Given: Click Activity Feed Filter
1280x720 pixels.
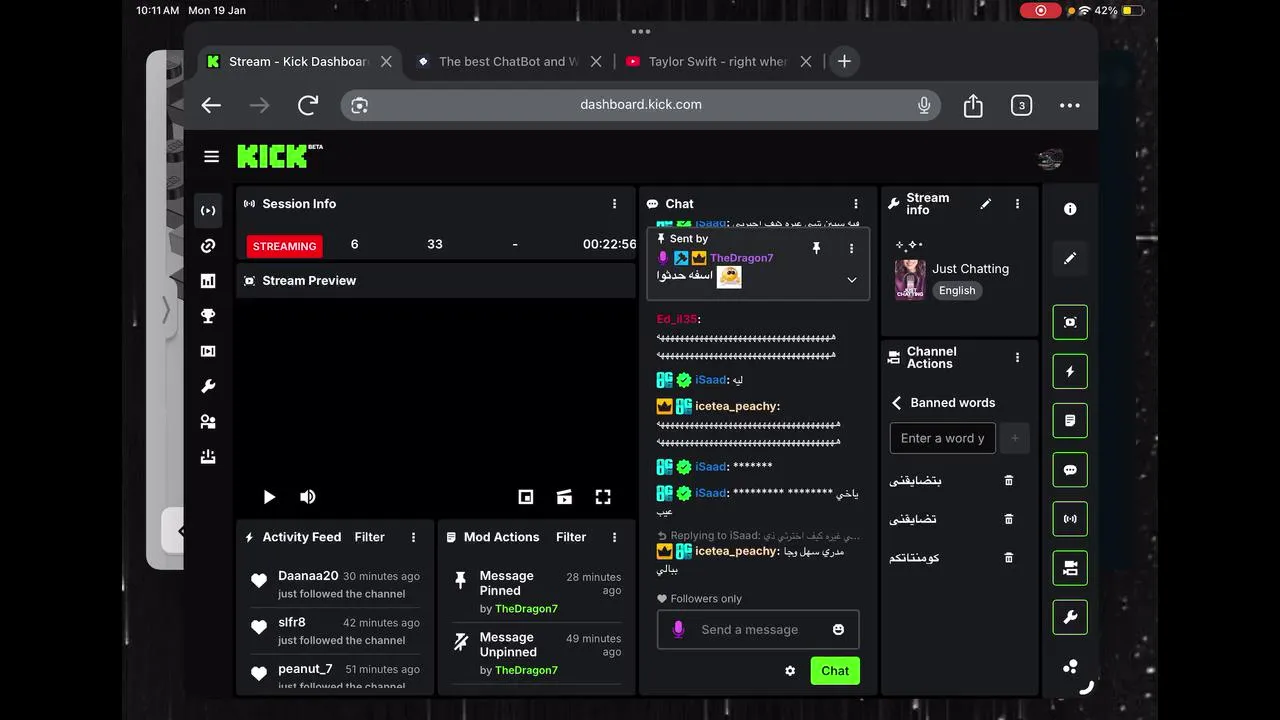Looking at the screenshot, I should tap(369, 537).
